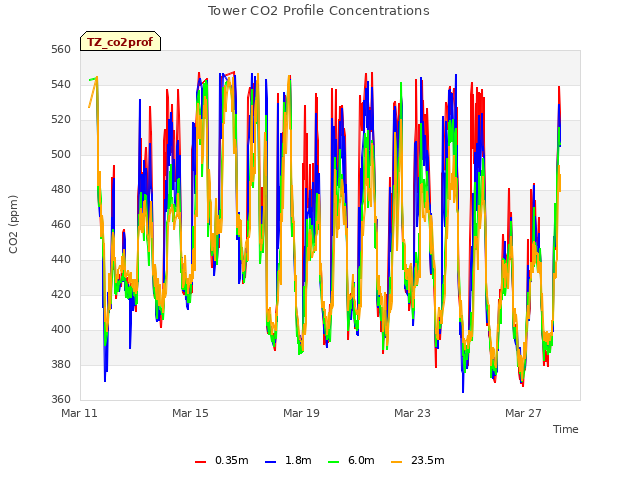Image resolution: width=640 pixels, height=480 pixels.
Task: Click the blue 1.8m legend swatch
Action: pos(271,462)
